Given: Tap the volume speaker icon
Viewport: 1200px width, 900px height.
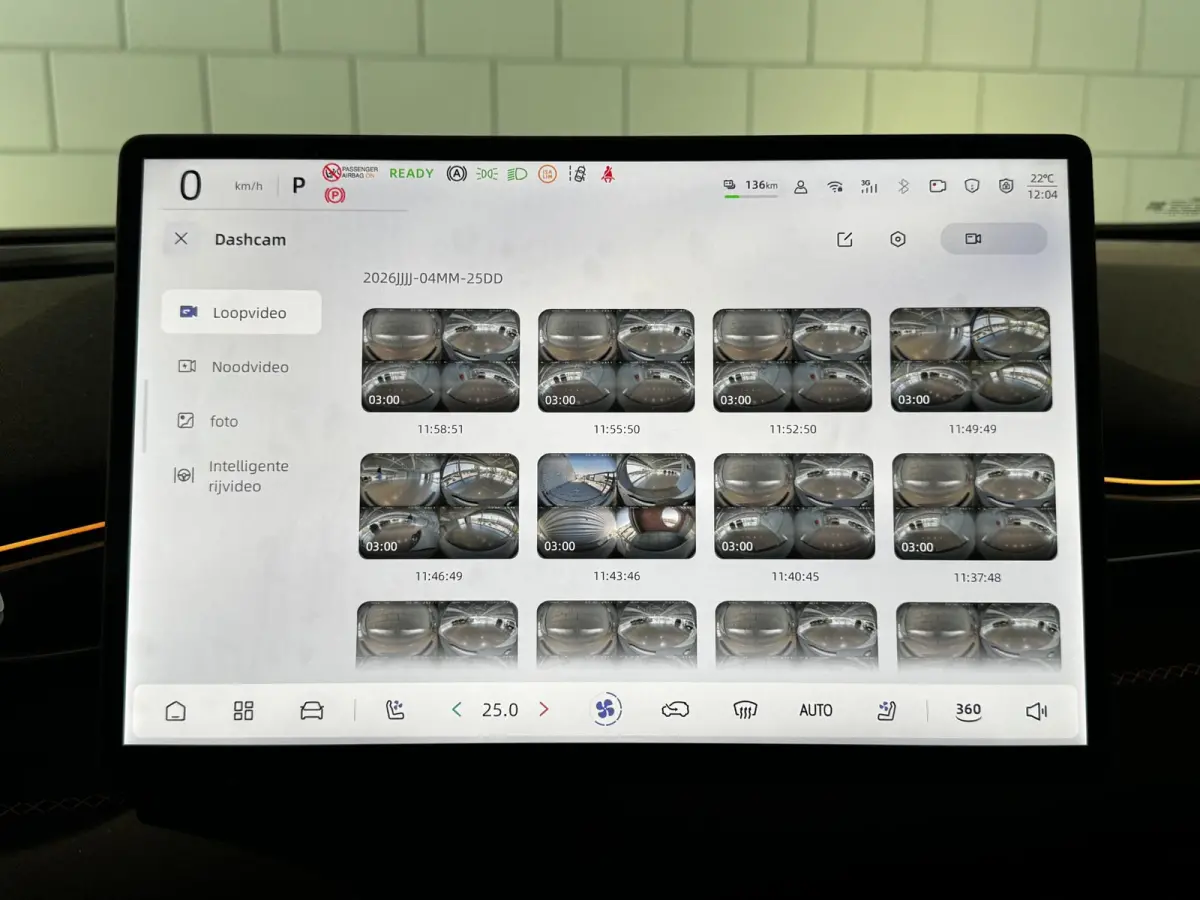Looking at the screenshot, I should (x=1036, y=711).
